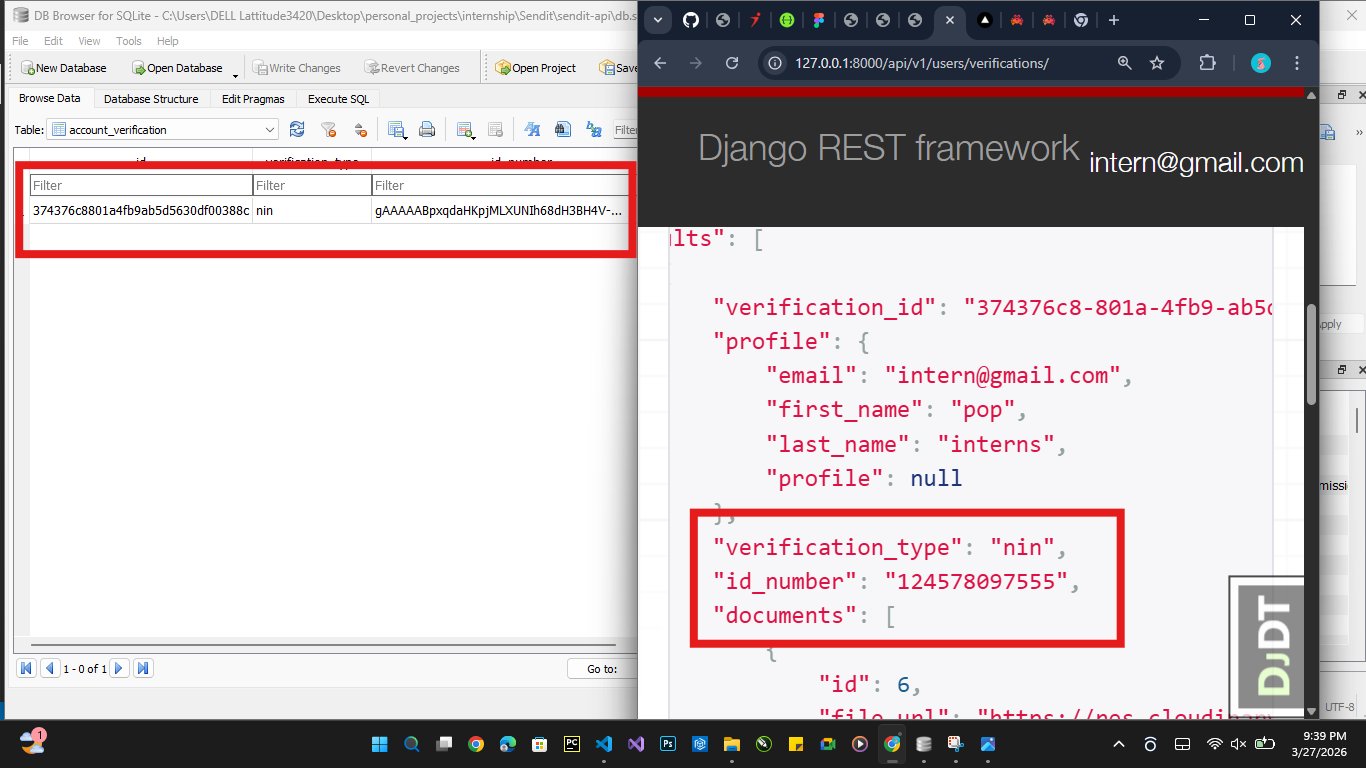Click the refresh table data icon
This screenshot has height=768, width=1366.
tap(297, 129)
